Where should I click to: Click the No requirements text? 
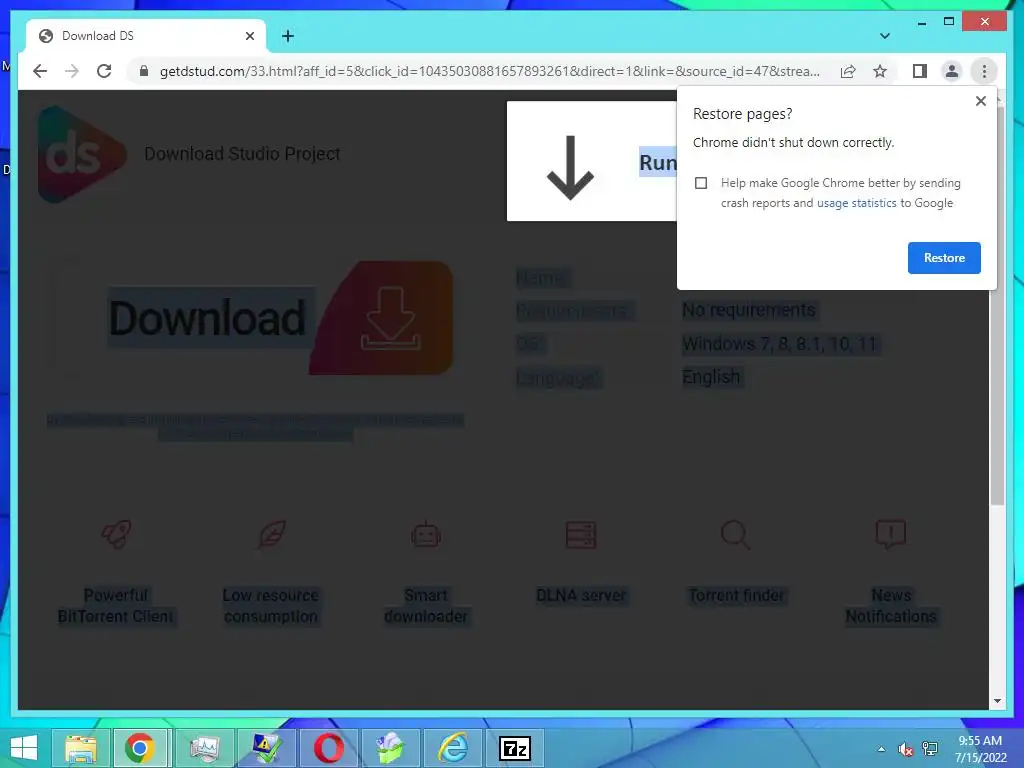pyautogui.click(x=748, y=310)
